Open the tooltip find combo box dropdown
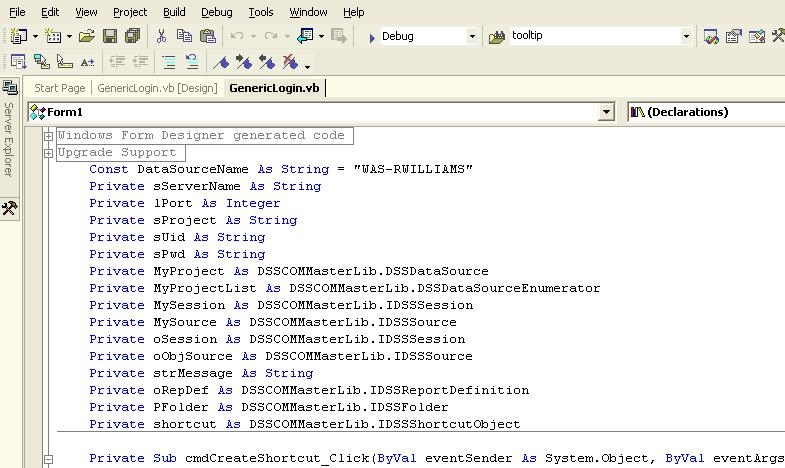 [x=686, y=37]
